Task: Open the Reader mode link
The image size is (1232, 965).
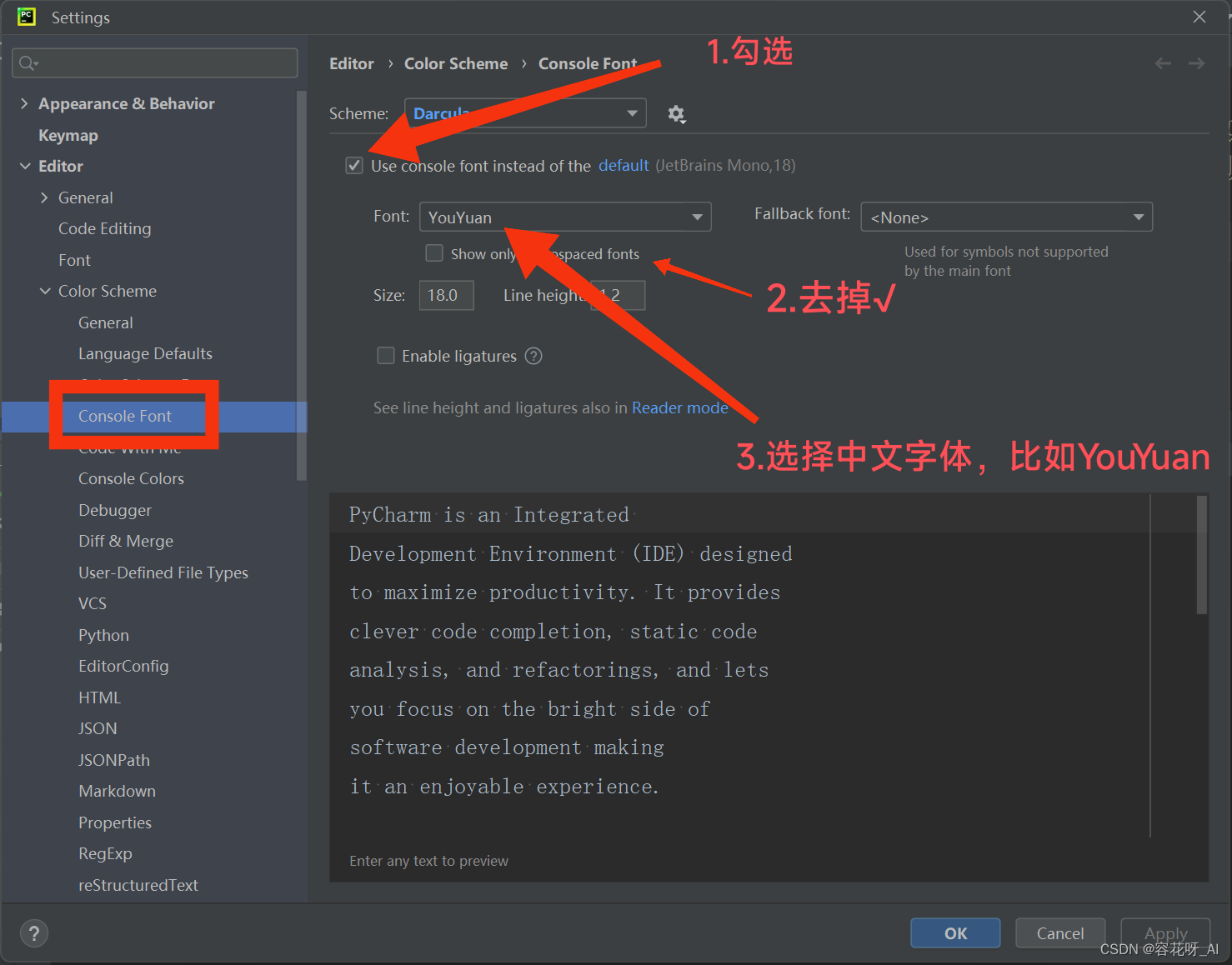Action: pos(680,407)
